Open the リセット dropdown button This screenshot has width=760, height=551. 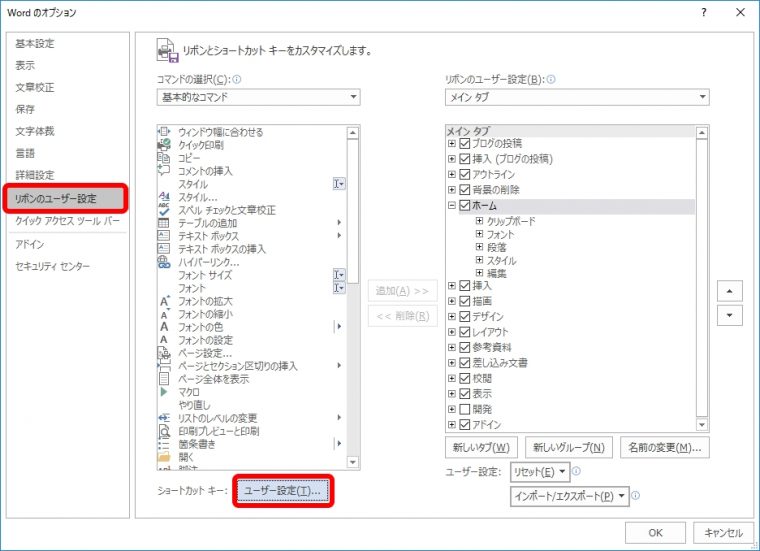click(x=540, y=472)
